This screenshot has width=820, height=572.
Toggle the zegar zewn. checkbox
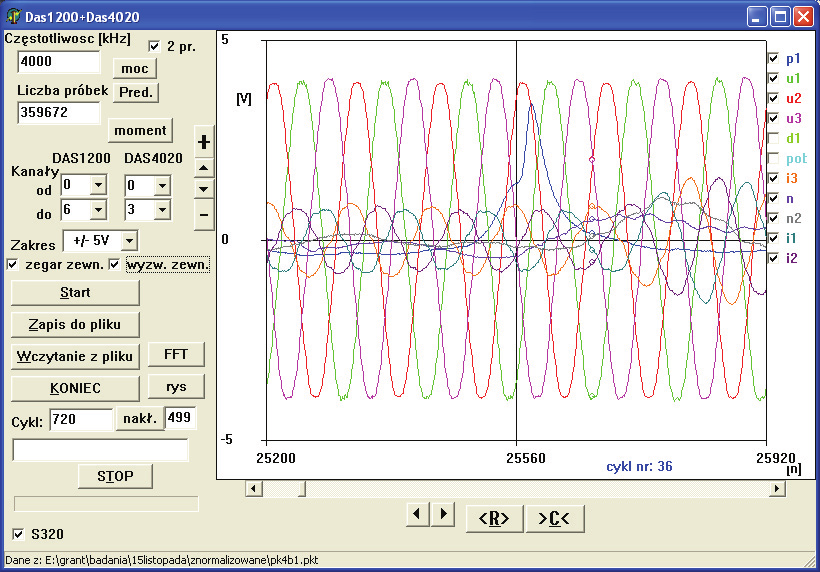13,265
